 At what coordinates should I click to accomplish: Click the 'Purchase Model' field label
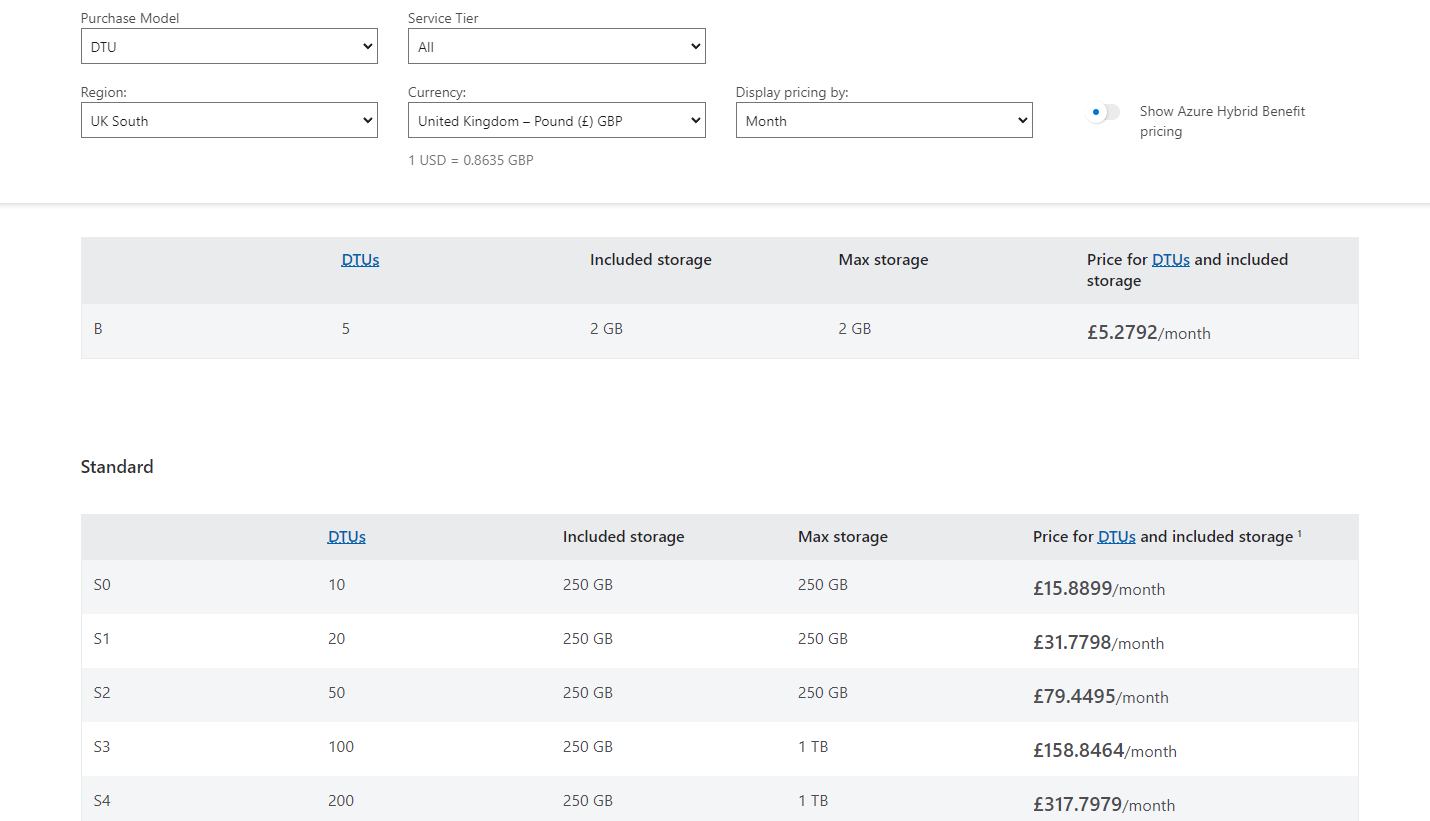coord(131,18)
